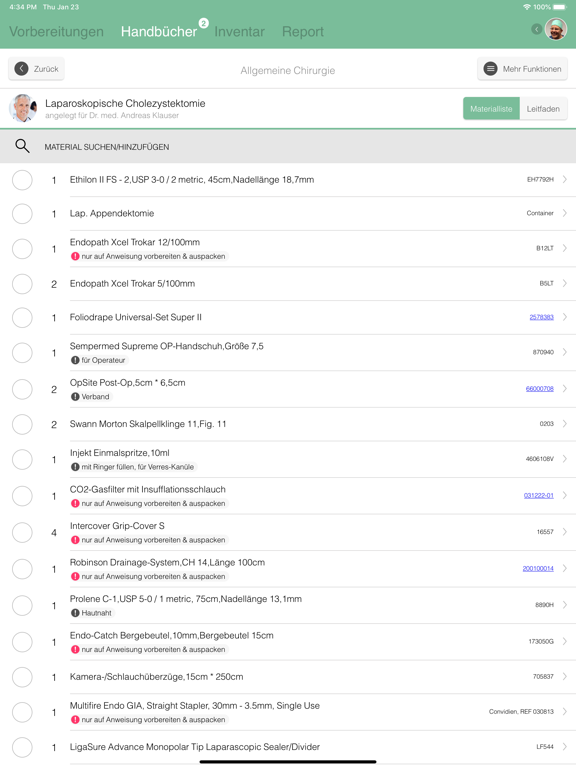The height and width of the screenshot is (768, 576).
Task: Switch to the Inventar tab
Action: [x=240, y=31]
